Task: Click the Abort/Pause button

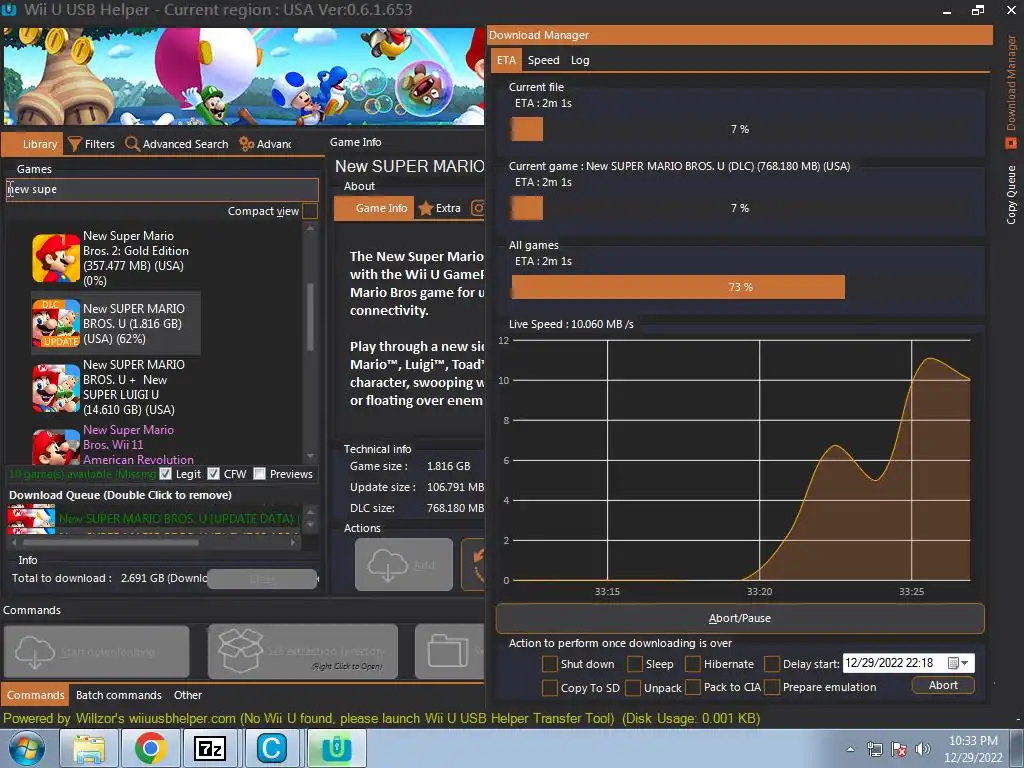Action: coord(740,618)
